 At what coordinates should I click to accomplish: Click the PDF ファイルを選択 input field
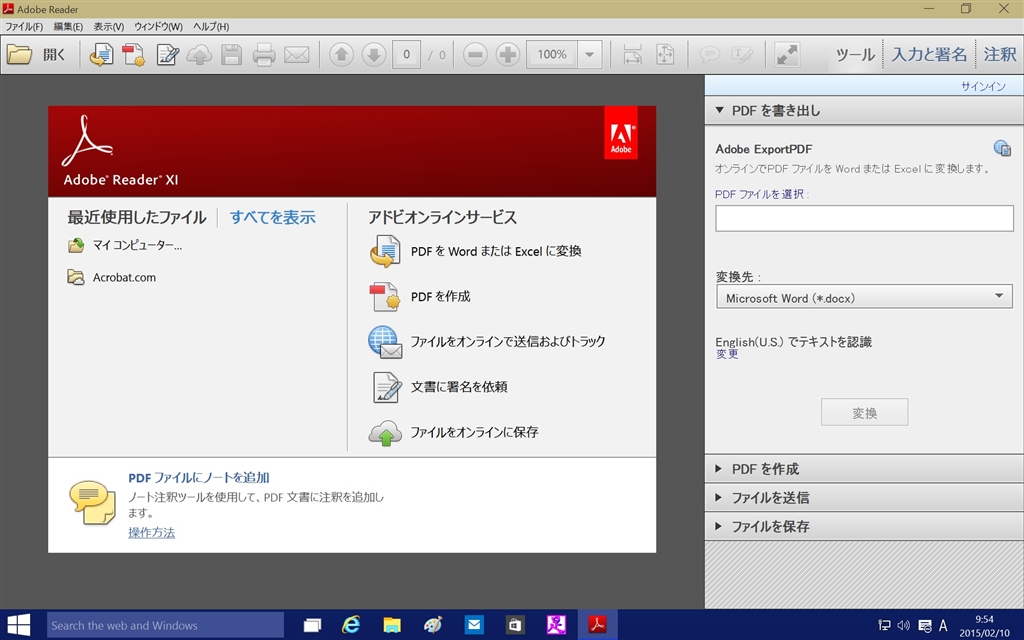tap(864, 218)
